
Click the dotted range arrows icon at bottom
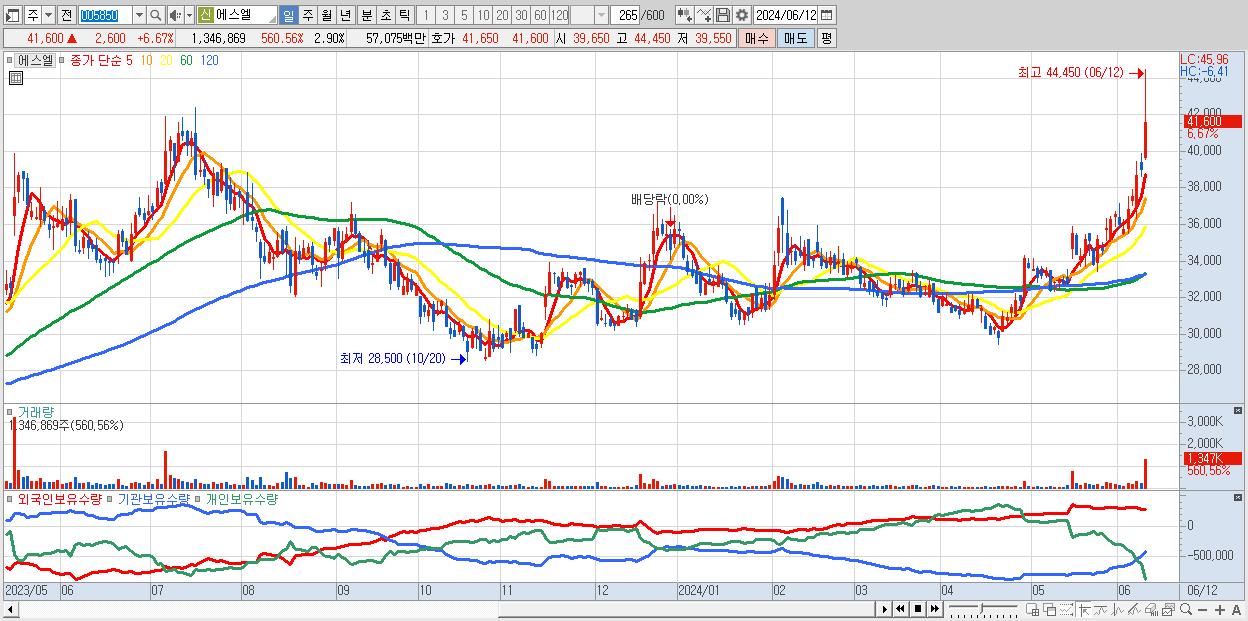click(x=1066, y=609)
